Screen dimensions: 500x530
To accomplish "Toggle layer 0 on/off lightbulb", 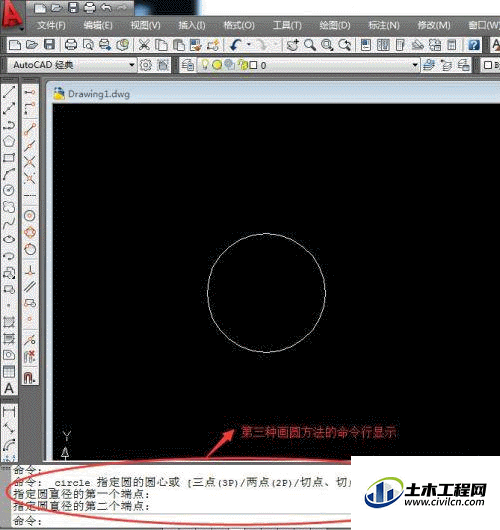I will [x=205, y=65].
